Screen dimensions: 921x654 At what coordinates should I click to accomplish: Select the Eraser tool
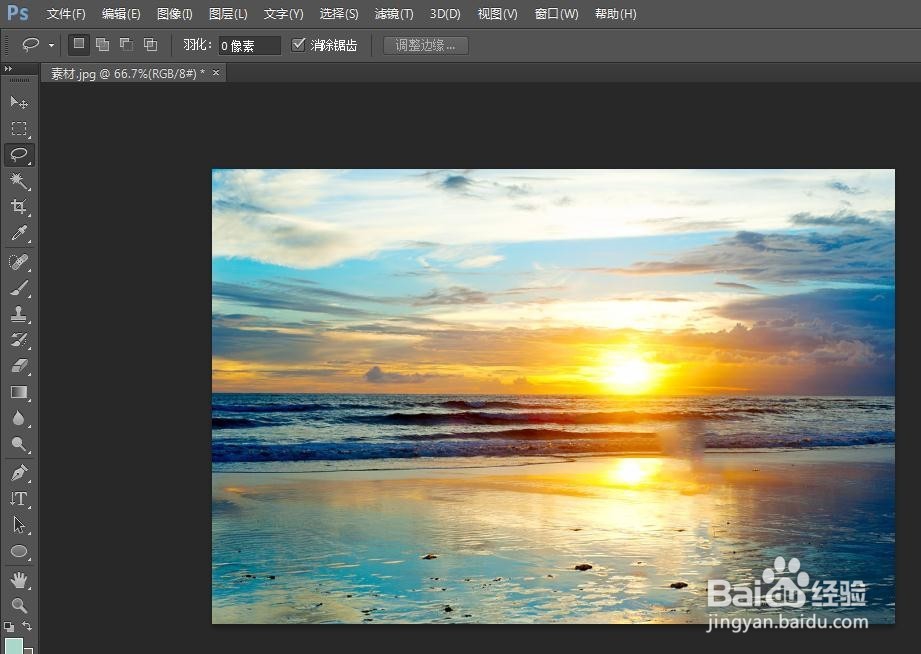point(19,365)
